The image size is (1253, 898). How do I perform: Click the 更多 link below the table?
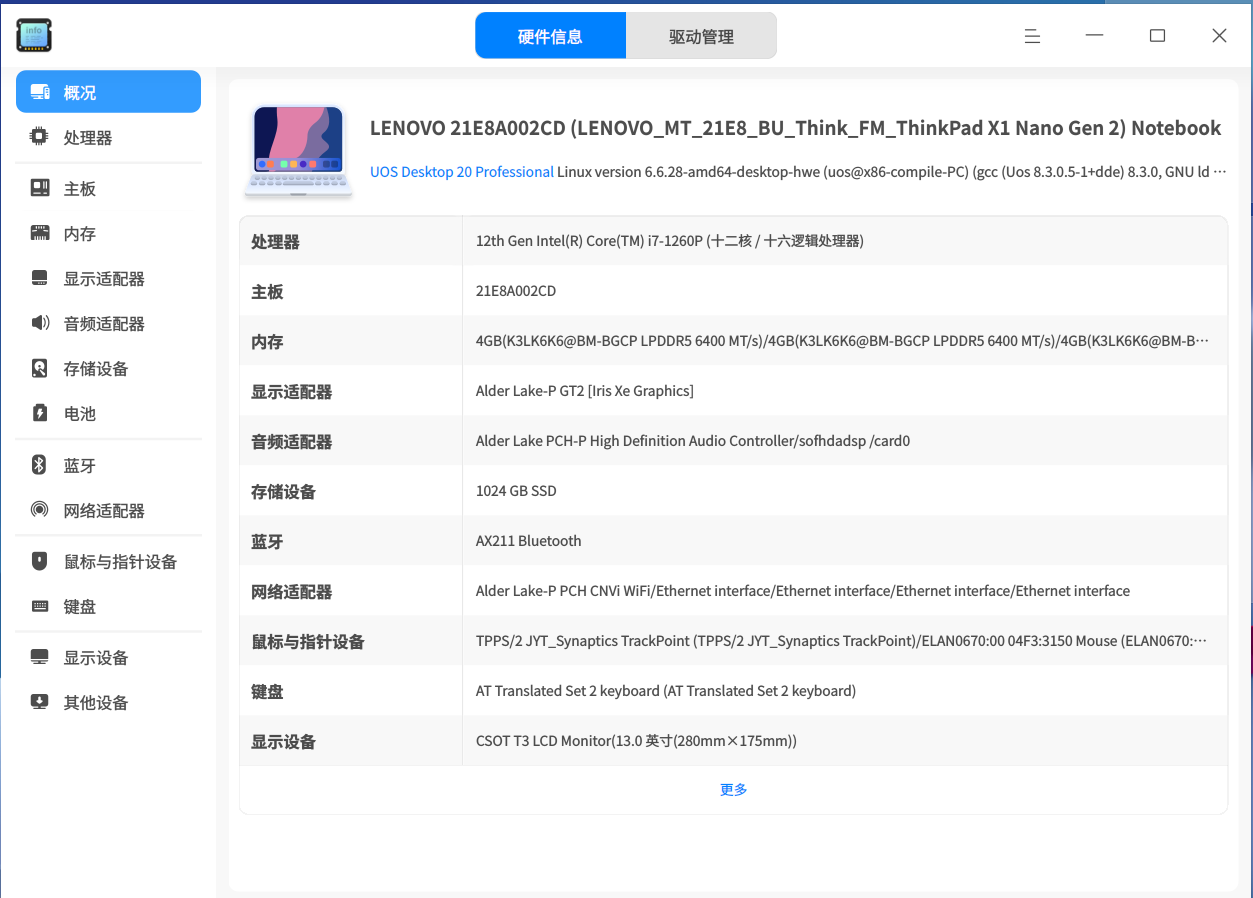[x=733, y=790]
